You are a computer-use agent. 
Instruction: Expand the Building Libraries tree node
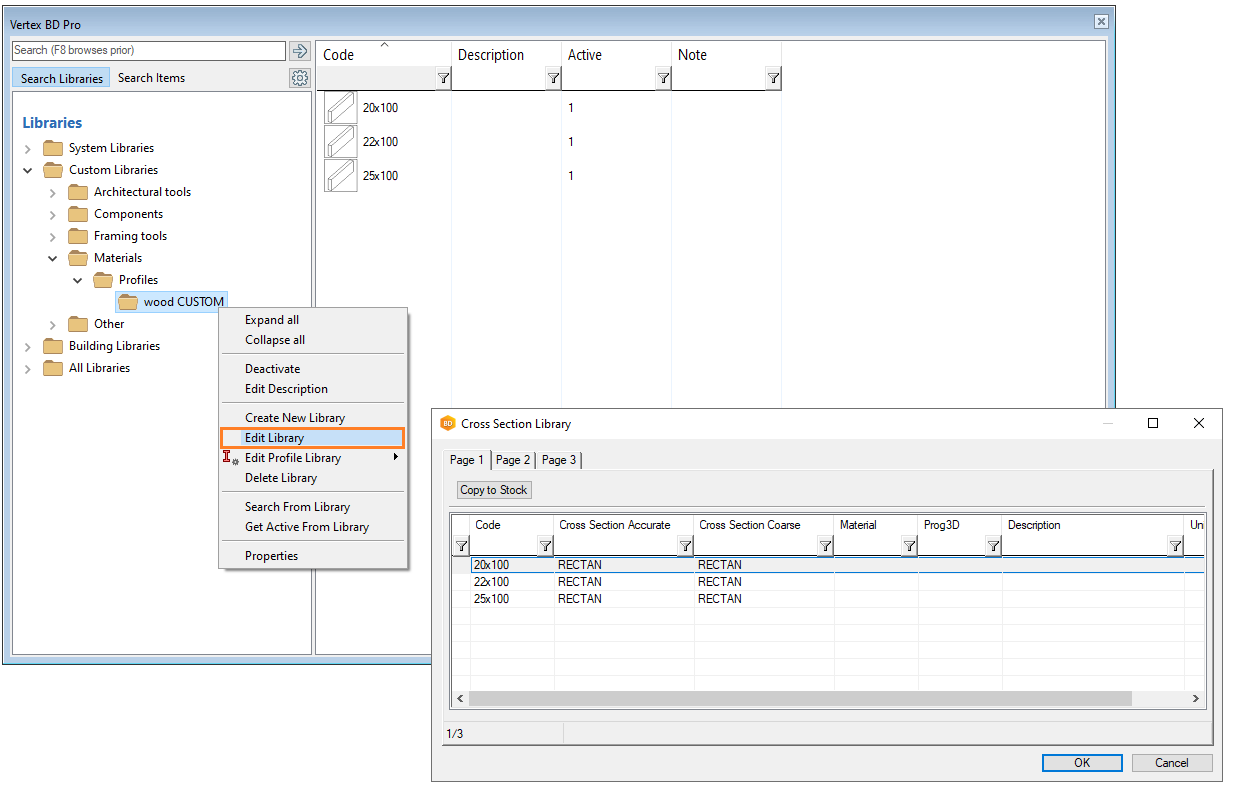click(x=28, y=346)
